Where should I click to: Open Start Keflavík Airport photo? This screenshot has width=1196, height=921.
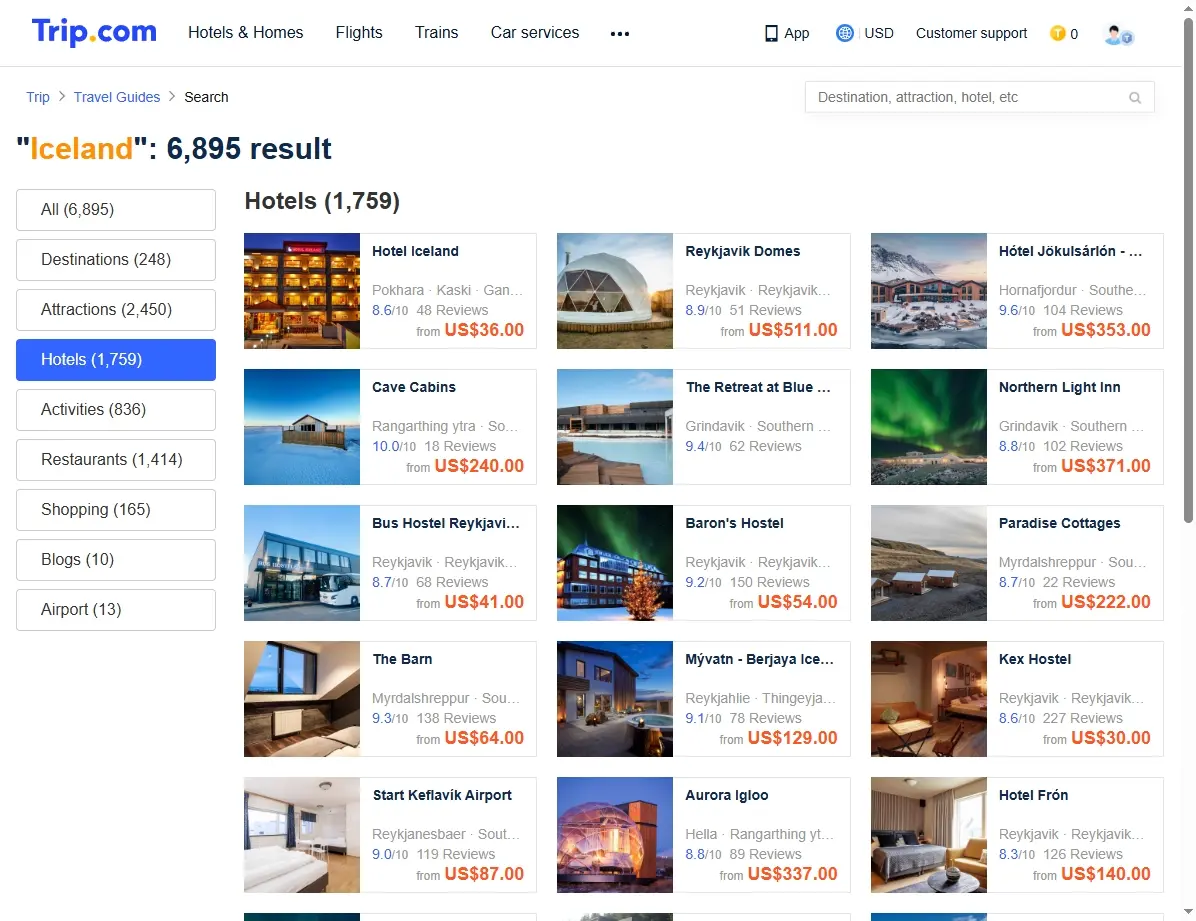pos(302,835)
